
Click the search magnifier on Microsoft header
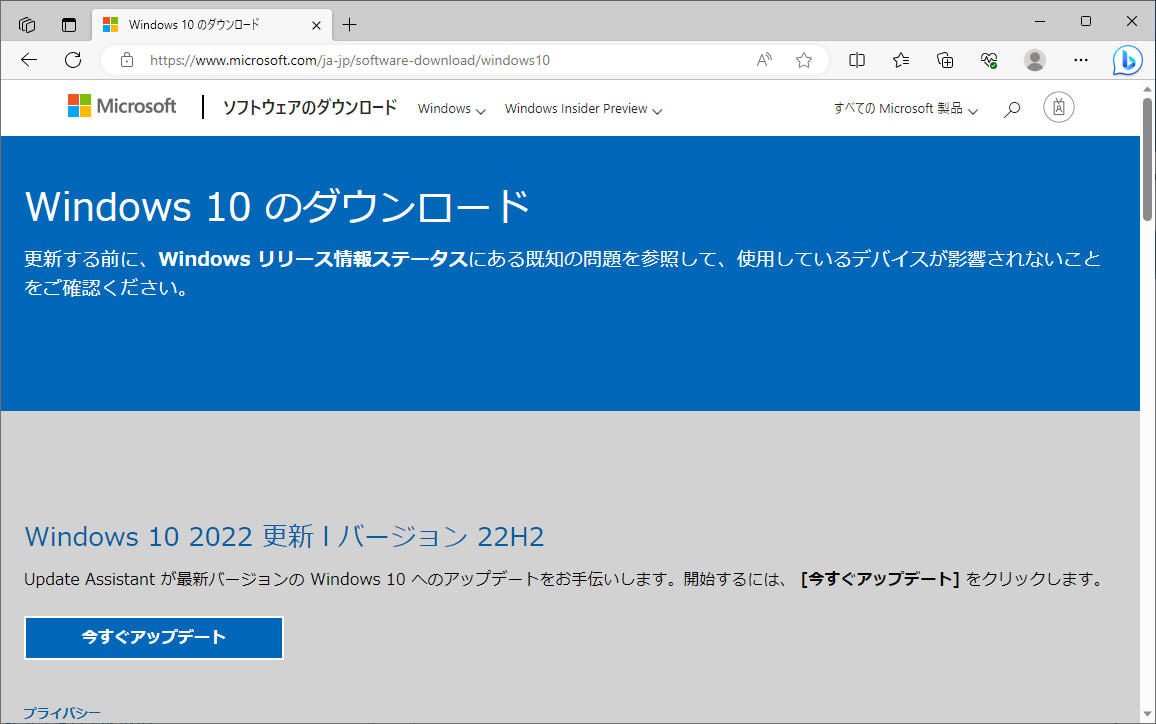point(1012,108)
